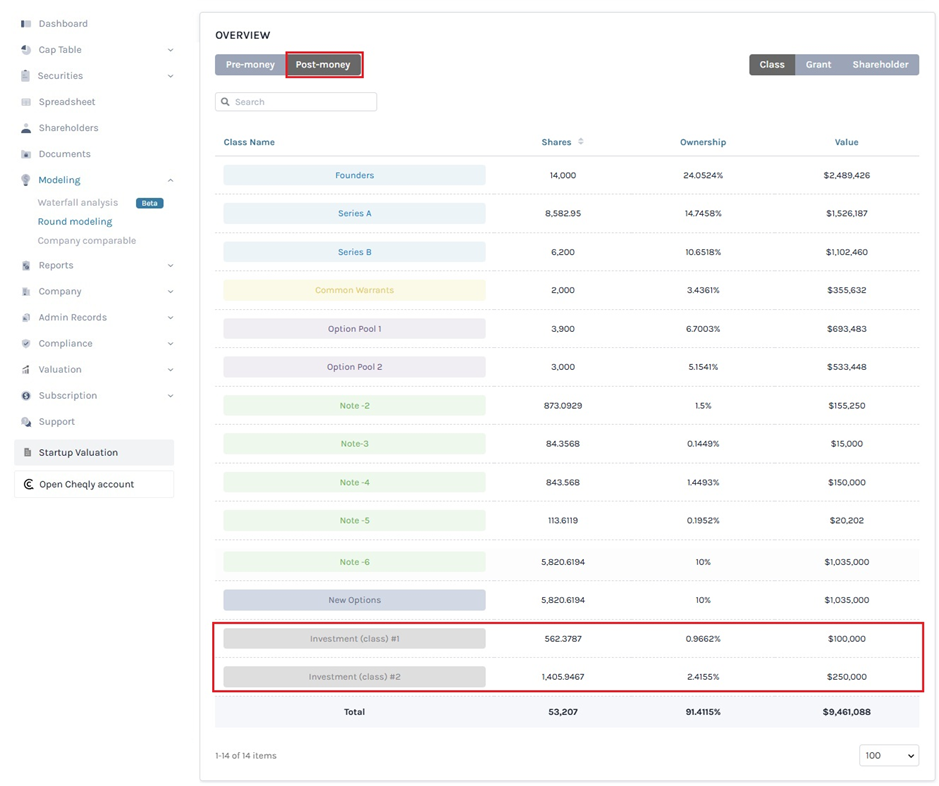Collapse the Modeling section chevron
Viewport: 939px width, 786px height.
click(170, 180)
